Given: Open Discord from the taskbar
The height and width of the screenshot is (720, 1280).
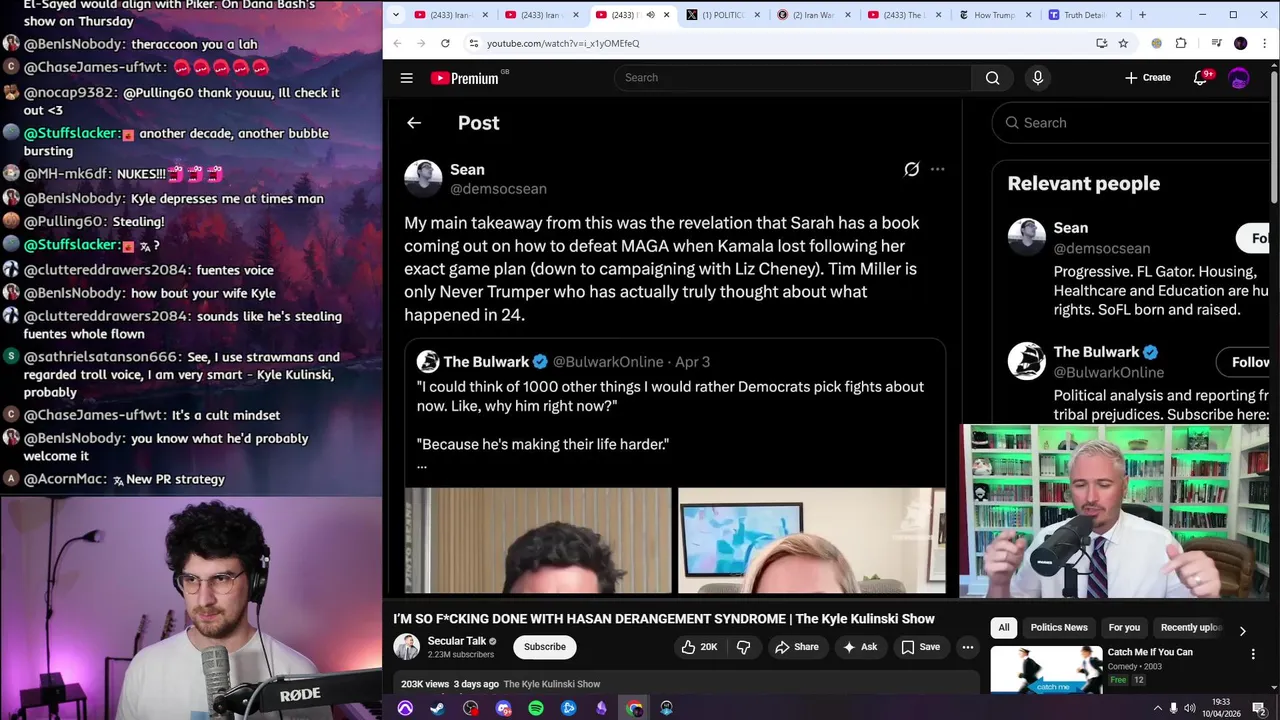Looking at the screenshot, I should pos(503,708).
